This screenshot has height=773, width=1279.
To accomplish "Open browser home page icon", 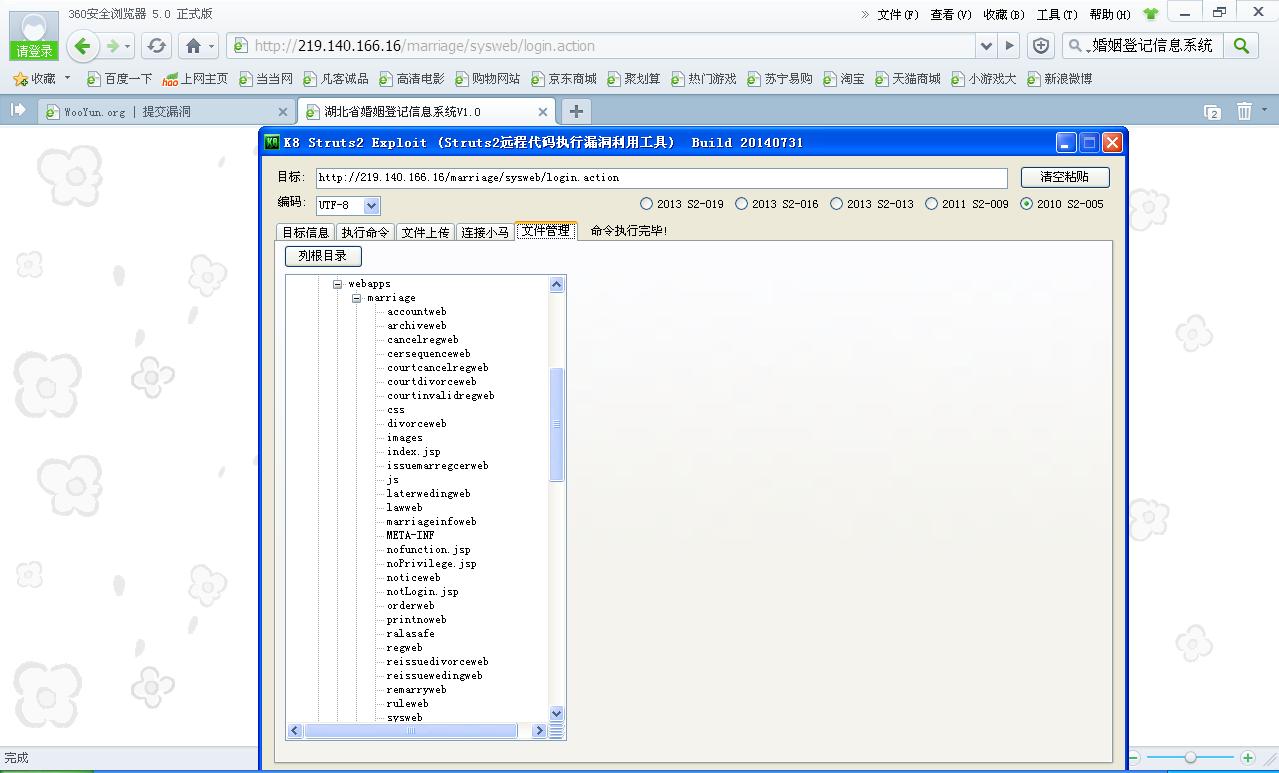I will [x=194, y=46].
